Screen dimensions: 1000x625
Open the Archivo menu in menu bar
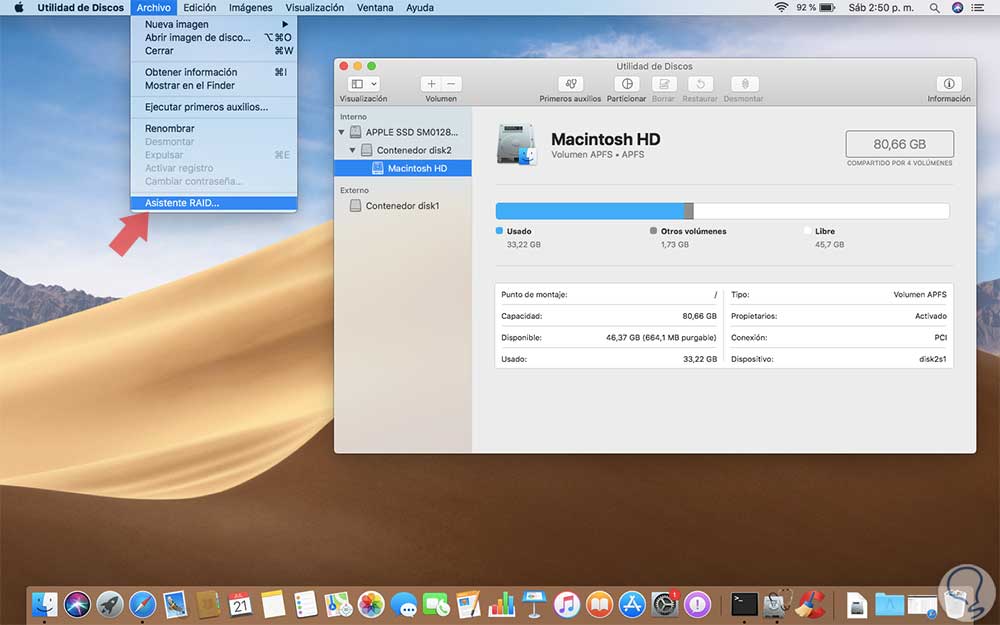pos(154,8)
